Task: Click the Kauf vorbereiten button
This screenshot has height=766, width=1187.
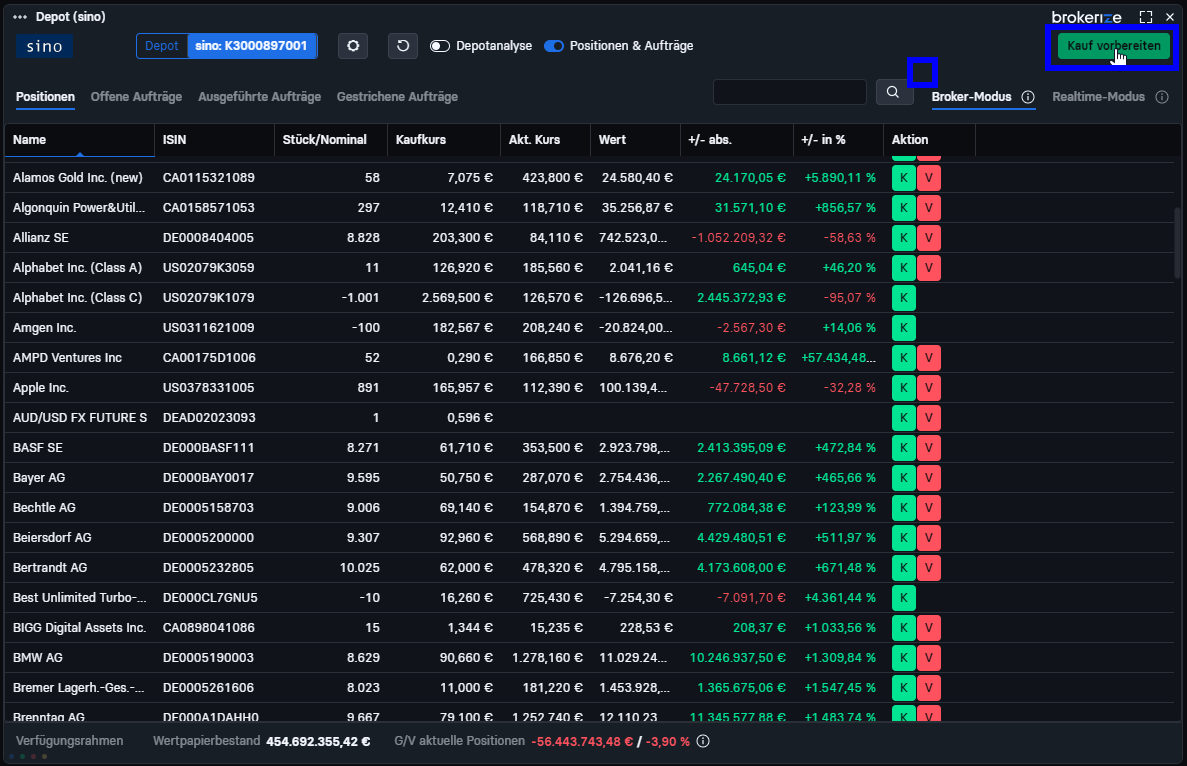Action: tap(1114, 46)
